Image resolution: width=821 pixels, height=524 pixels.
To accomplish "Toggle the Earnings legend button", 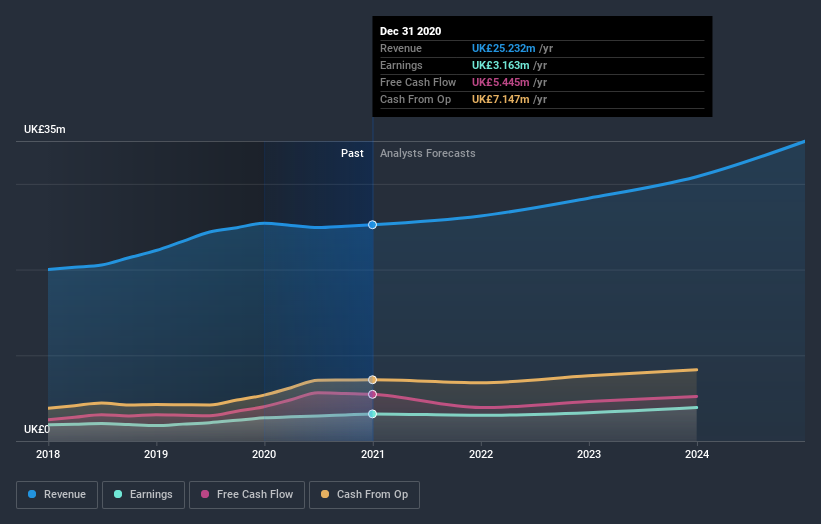I will click(x=143, y=495).
